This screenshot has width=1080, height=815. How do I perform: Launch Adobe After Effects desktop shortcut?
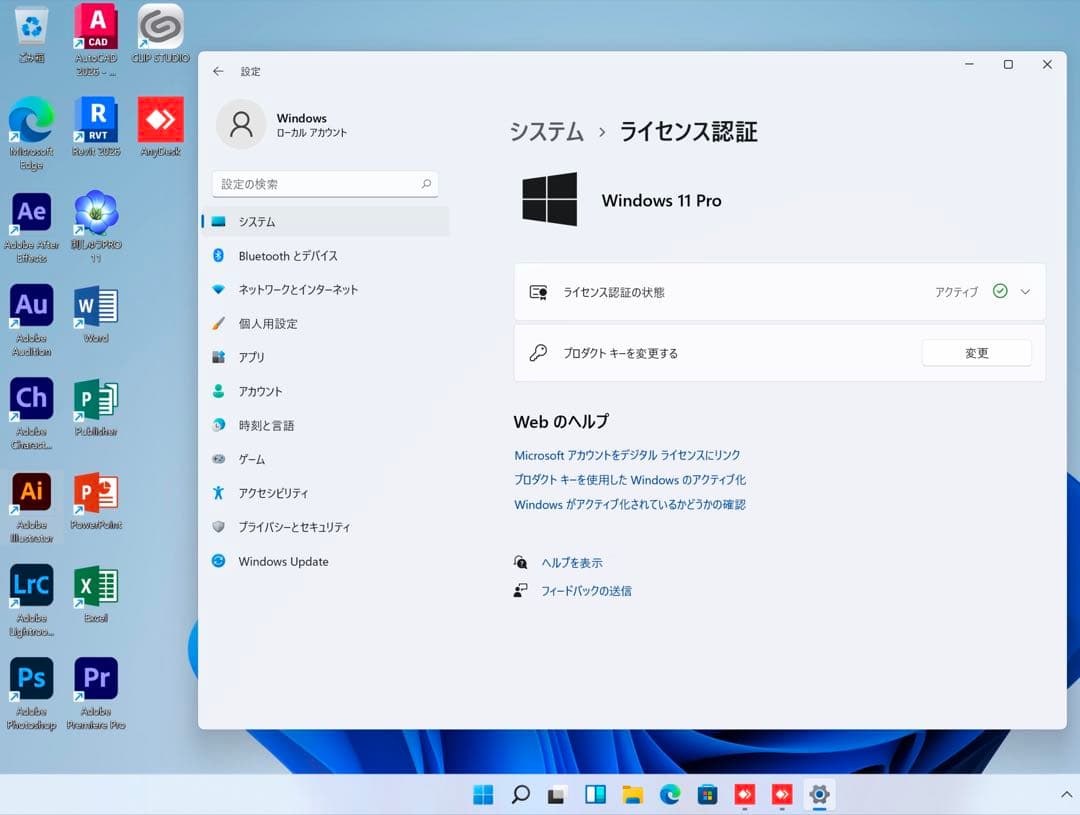tap(31, 212)
